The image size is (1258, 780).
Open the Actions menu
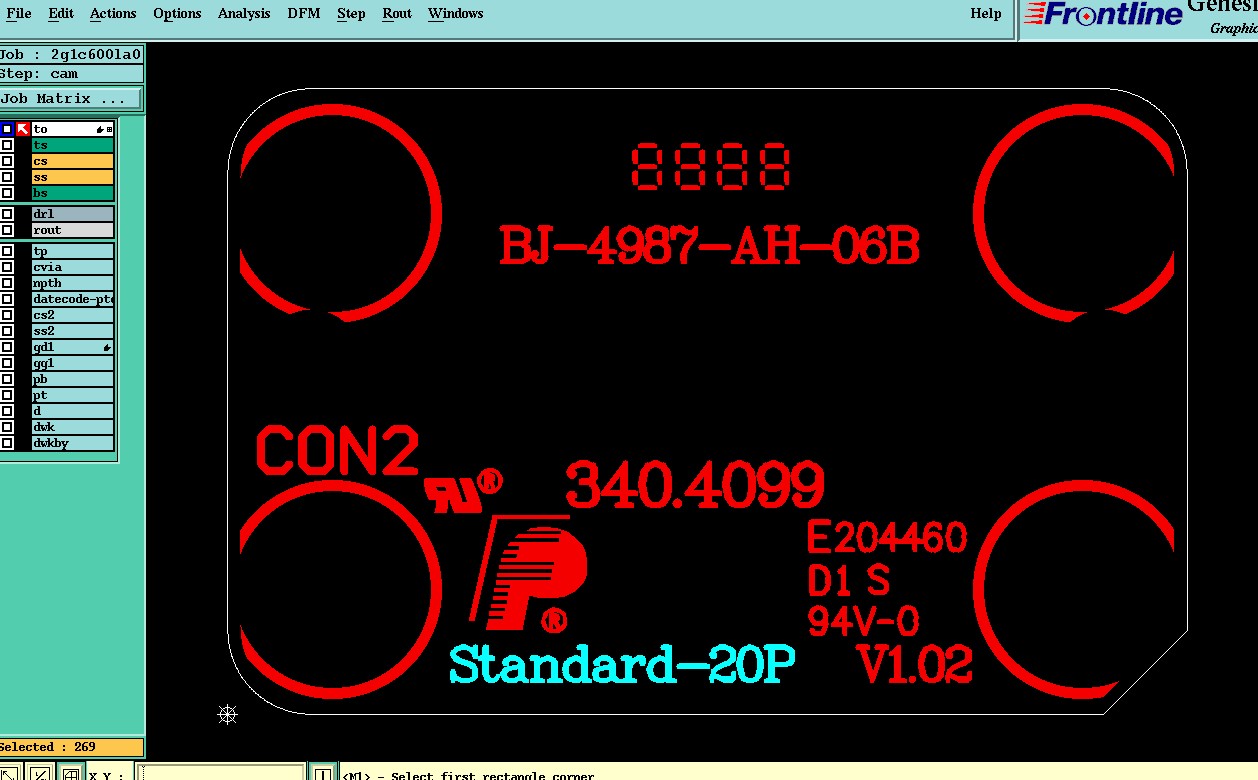click(x=113, y=13)
